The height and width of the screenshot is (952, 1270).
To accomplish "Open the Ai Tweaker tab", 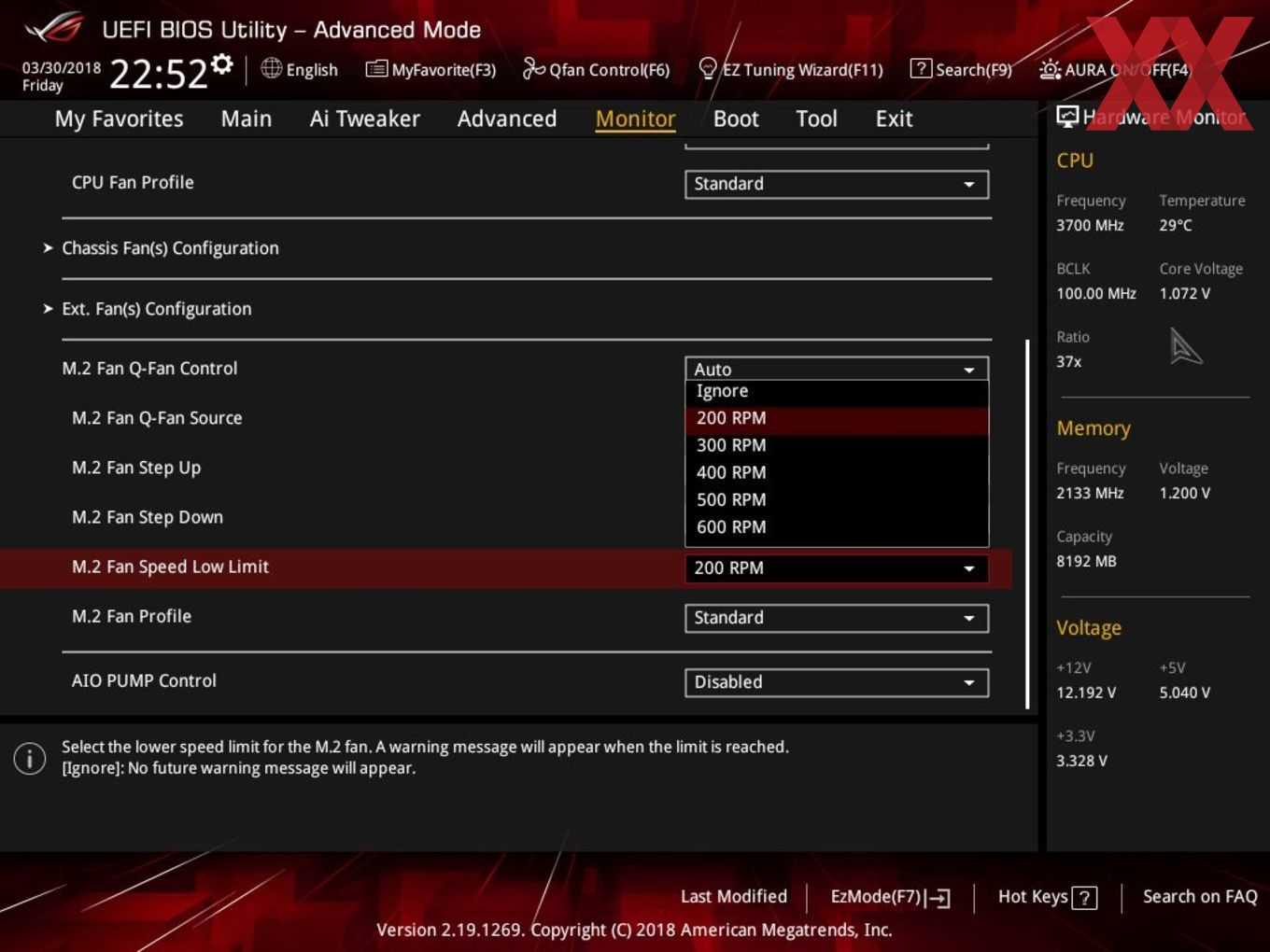I will 364,119.
